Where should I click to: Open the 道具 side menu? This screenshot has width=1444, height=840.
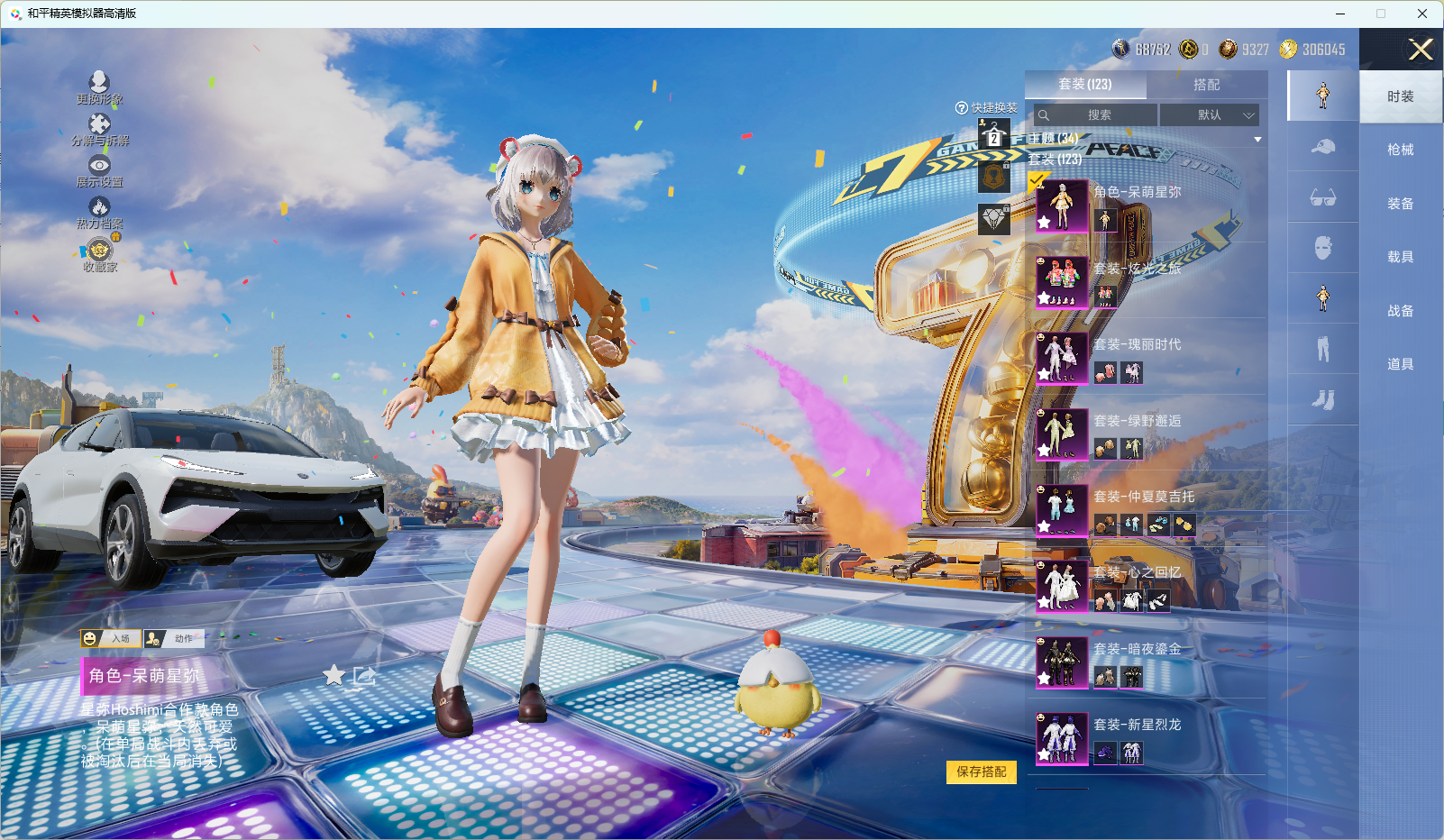click(1401, 364)
